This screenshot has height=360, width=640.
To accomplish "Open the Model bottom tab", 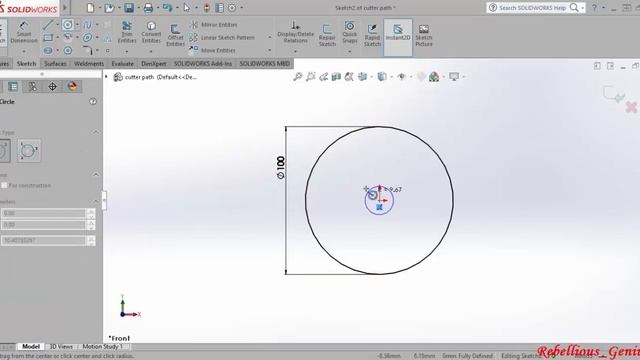I will pos(31,347).
